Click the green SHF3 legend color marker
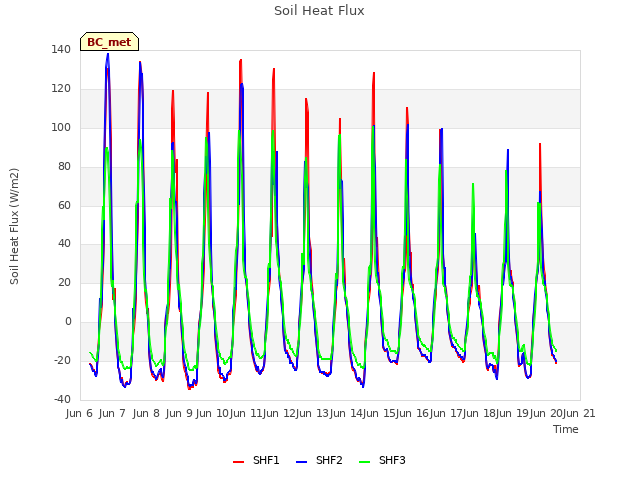This screenshot has width=640, height=480. coord(364,462)
